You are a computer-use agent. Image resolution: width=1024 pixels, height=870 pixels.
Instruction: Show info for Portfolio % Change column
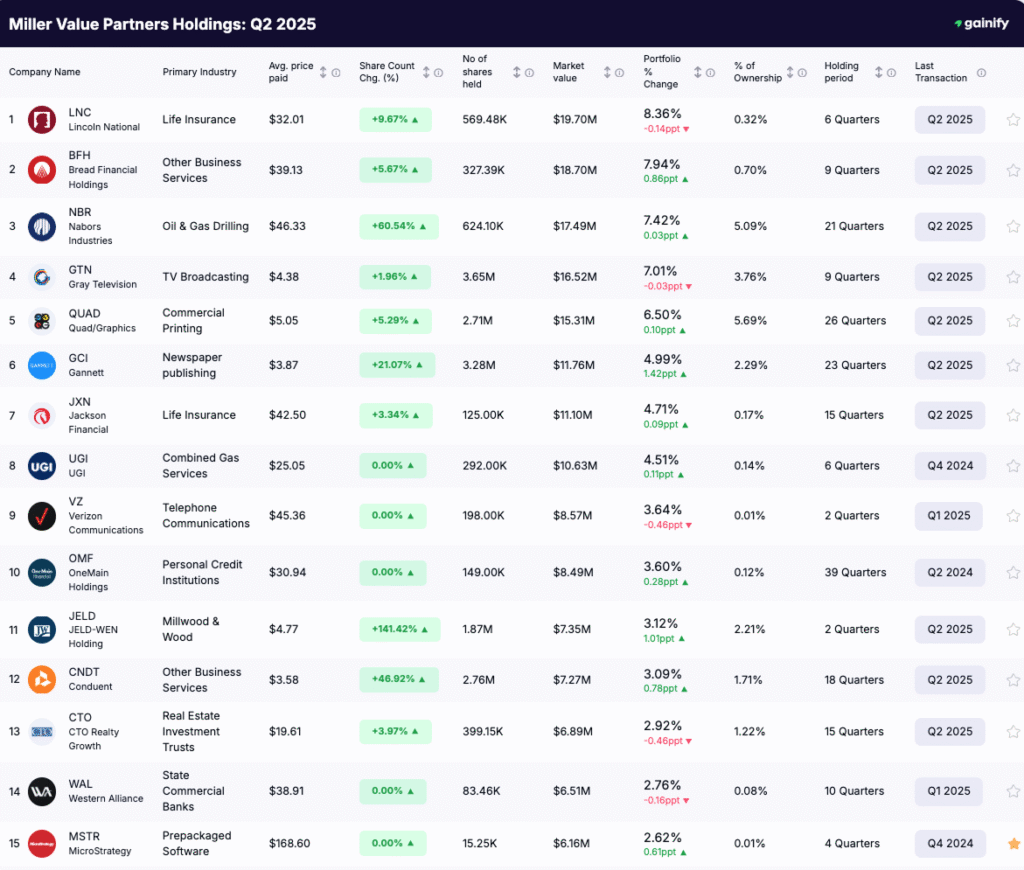click(x=710, y=72)
